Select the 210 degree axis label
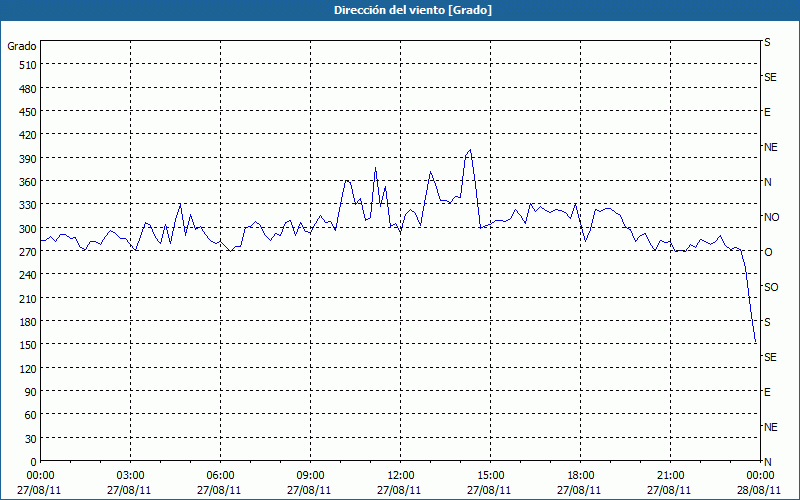Viewport: 800px width, 500px height. pyautogui.click(x=28, y=298)
